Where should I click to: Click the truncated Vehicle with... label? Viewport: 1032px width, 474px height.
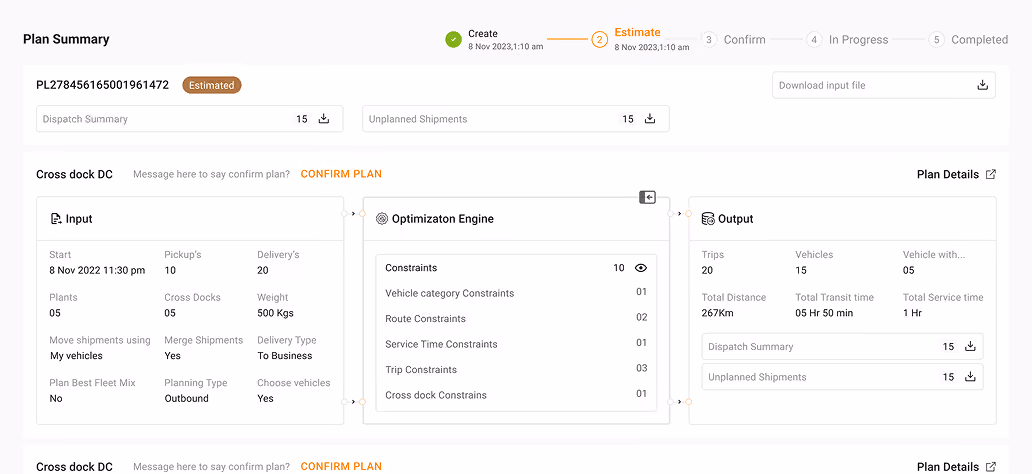[x=934, y=255]
